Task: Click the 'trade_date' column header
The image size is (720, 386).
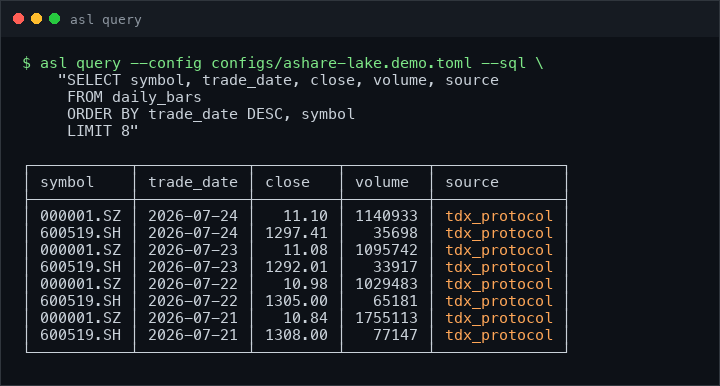Action: (193, 183)
